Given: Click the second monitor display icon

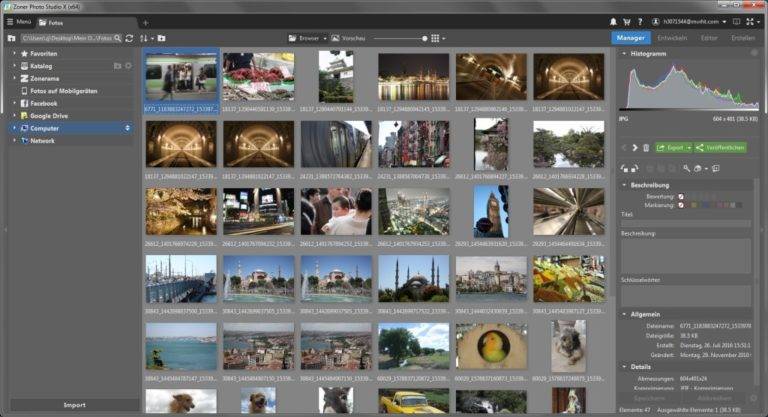Looking at the screenshot, I should tap(736, 22).
